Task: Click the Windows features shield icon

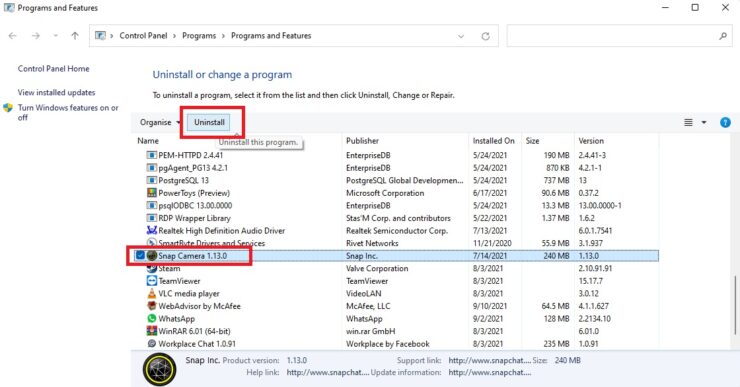Action: [x=8, y=108]
